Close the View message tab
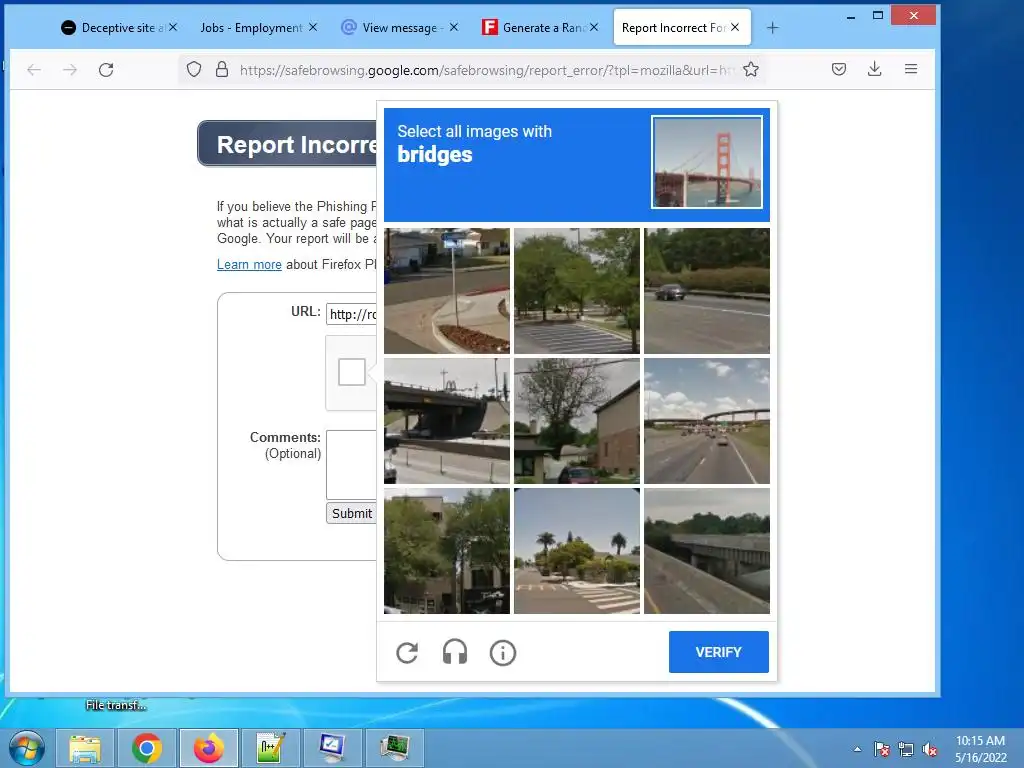The width and height of the screenshot is (1024, 768). tap(454, 27)
